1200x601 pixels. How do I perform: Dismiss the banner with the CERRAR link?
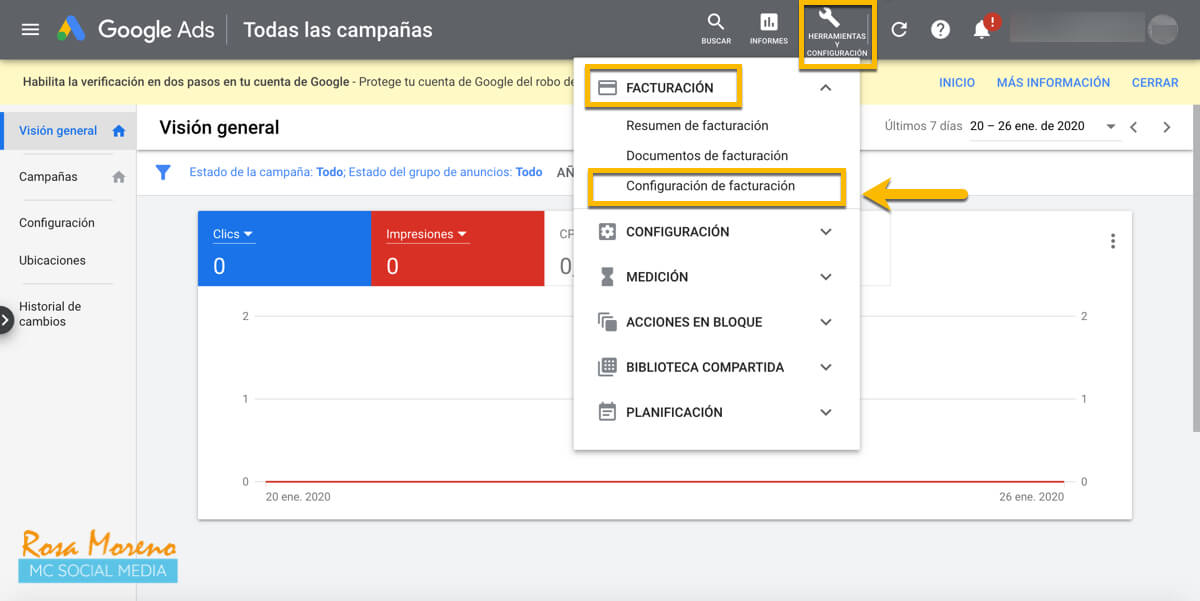(x=1154, y=82)
